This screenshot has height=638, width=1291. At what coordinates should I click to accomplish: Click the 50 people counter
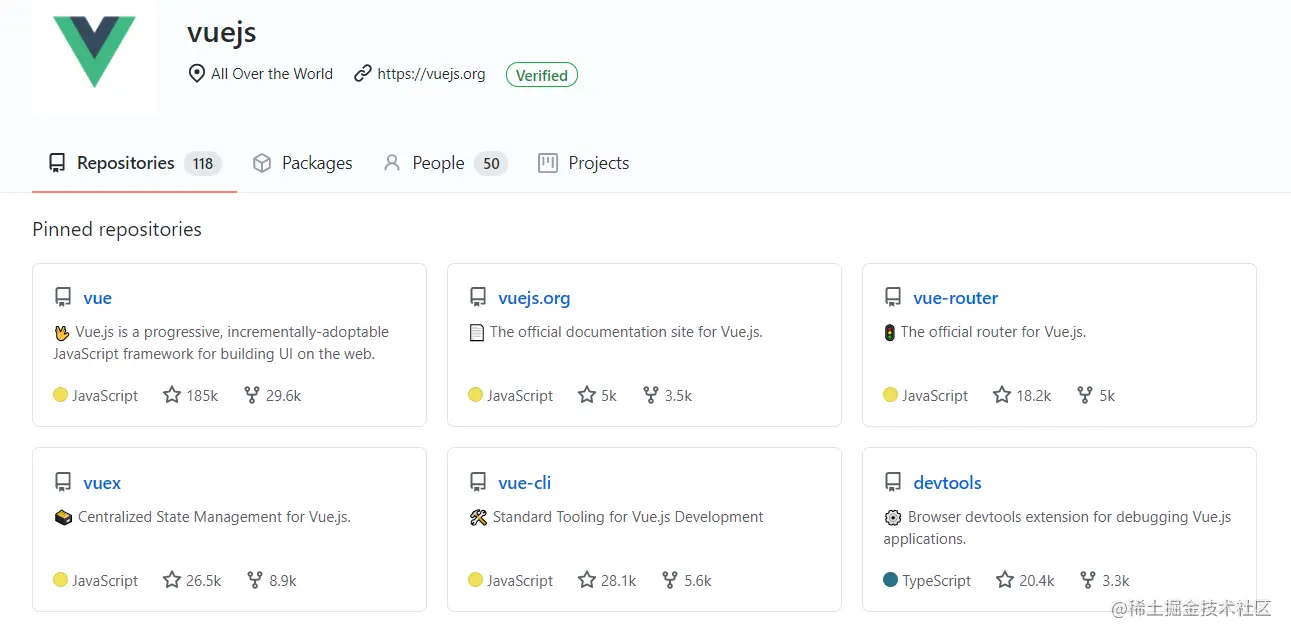tap(491, 164)
